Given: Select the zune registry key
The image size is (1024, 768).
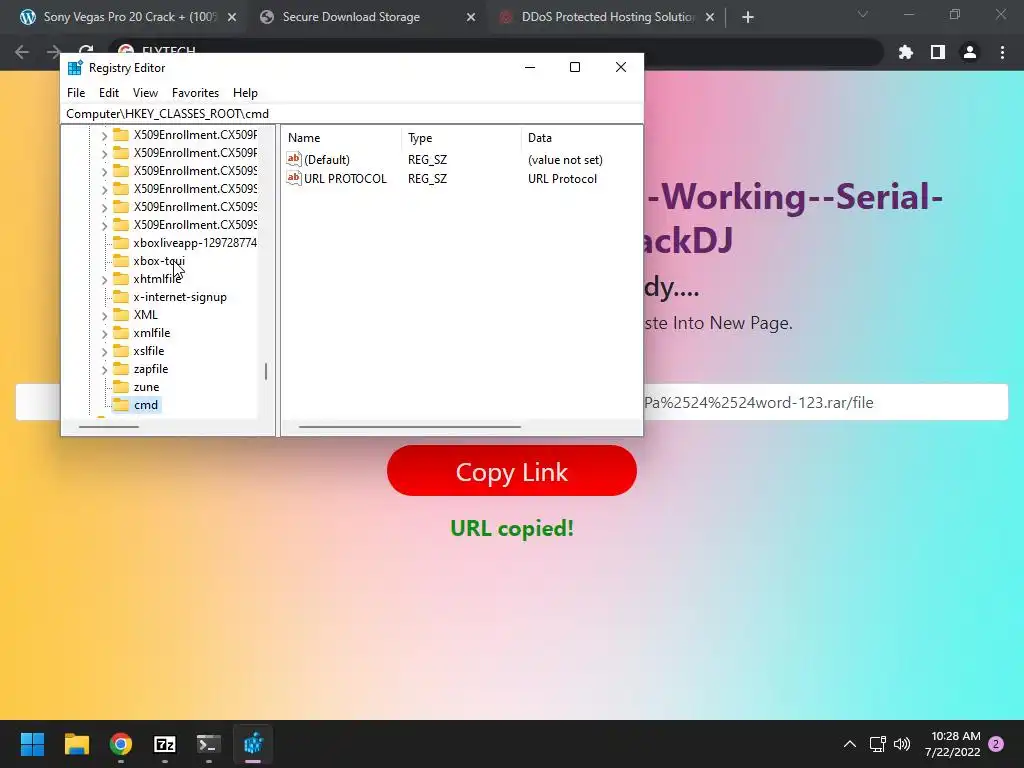Looking at the screenshot, I should click(146, 387).
